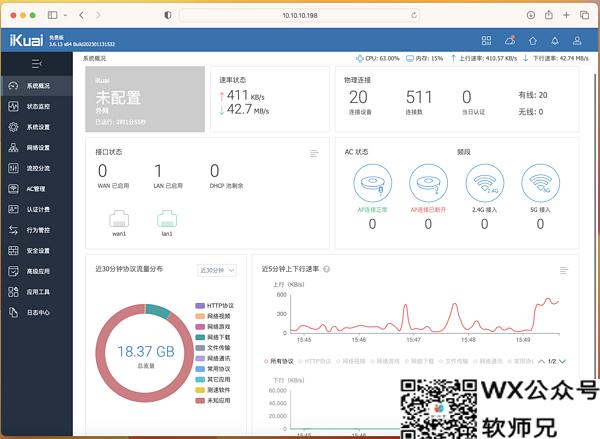The width and height of the screenshot is (600, 439).
Task: Open the 近30分钟 time range dropdown
Action: (x=216, y=270)
